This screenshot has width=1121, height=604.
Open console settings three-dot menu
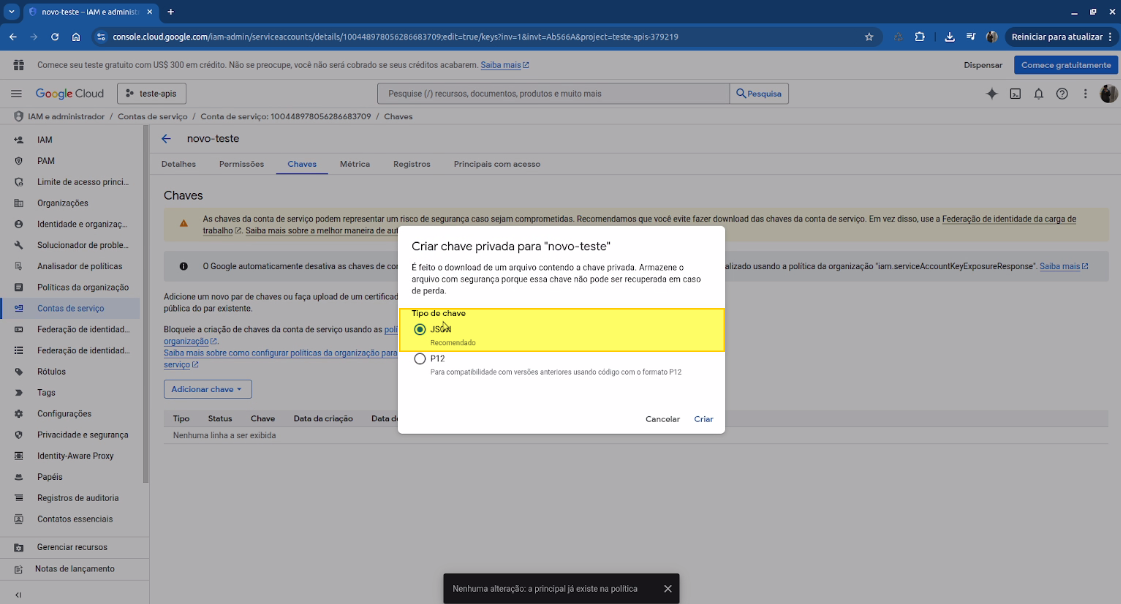[x=1085, y=94]
